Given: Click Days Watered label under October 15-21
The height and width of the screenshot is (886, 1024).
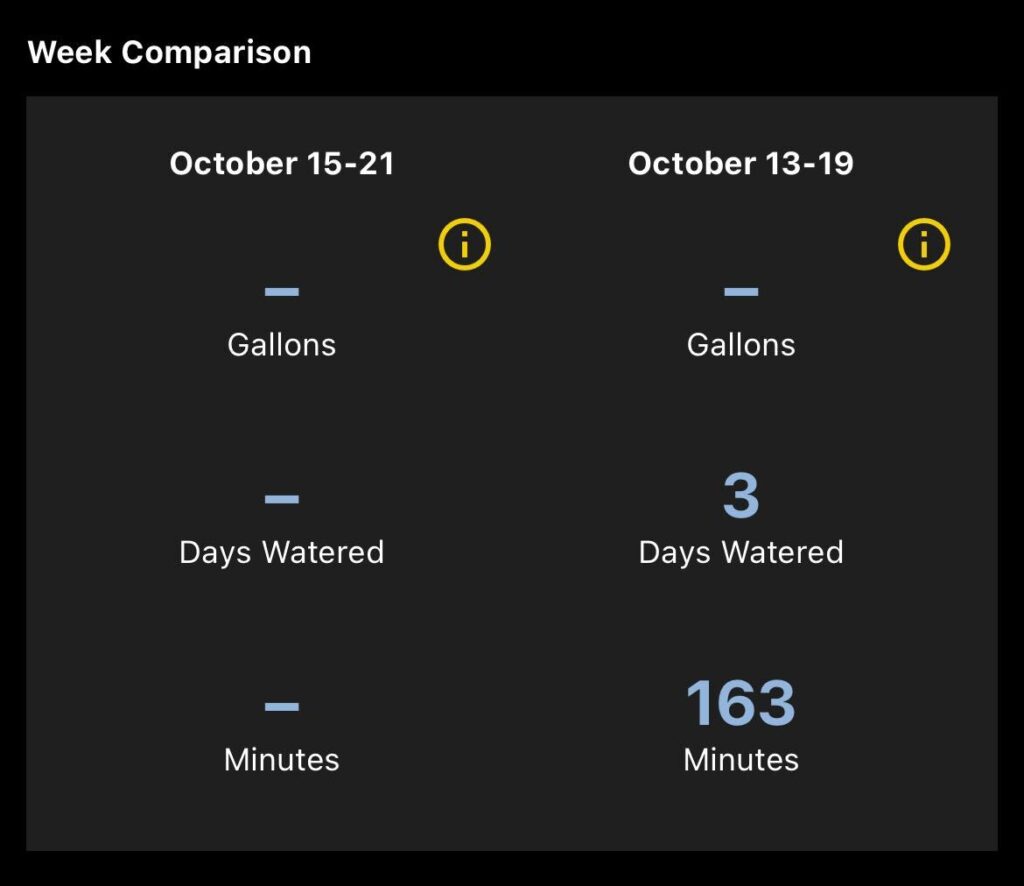Looking at the screenshot, I should (x=282, y=552).
